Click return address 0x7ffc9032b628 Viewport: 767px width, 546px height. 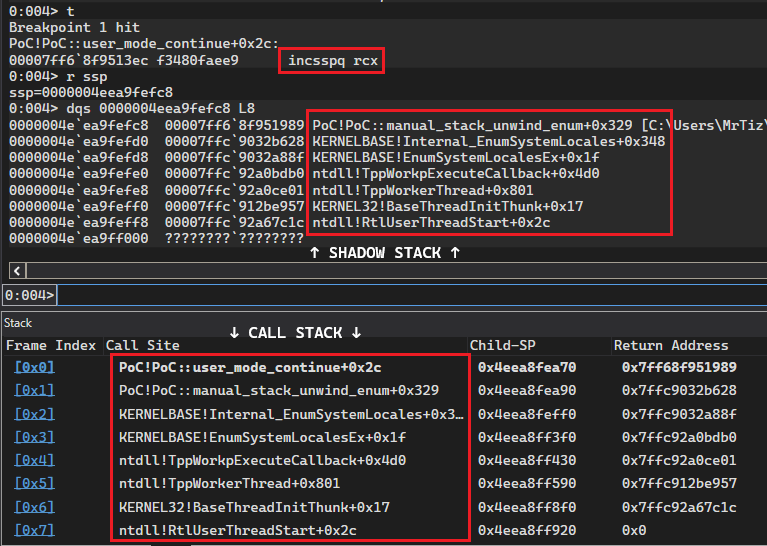(679, 390)
